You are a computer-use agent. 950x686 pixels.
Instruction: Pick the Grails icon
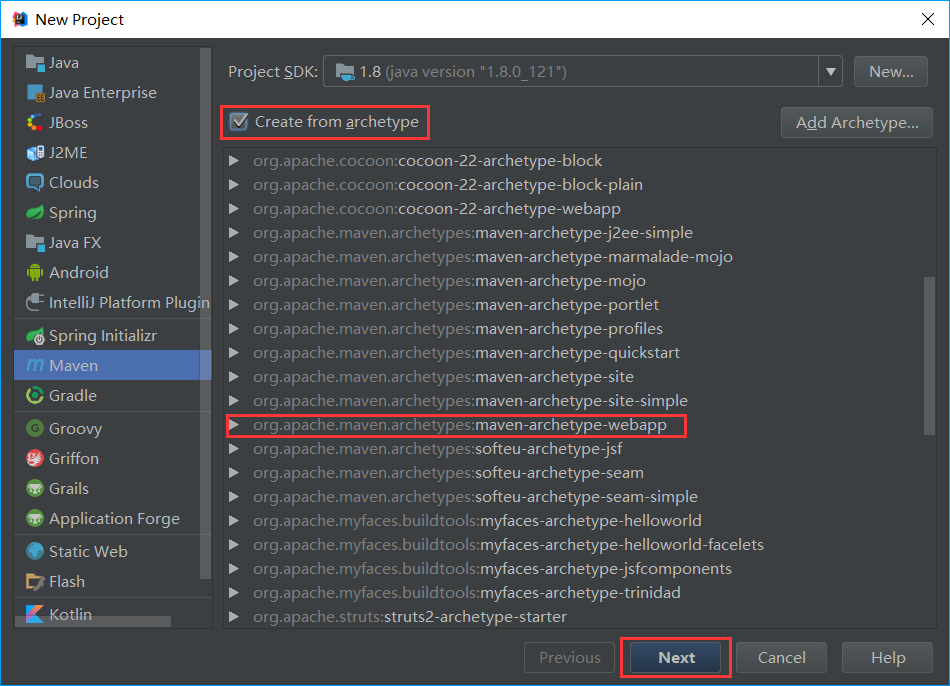35,488
